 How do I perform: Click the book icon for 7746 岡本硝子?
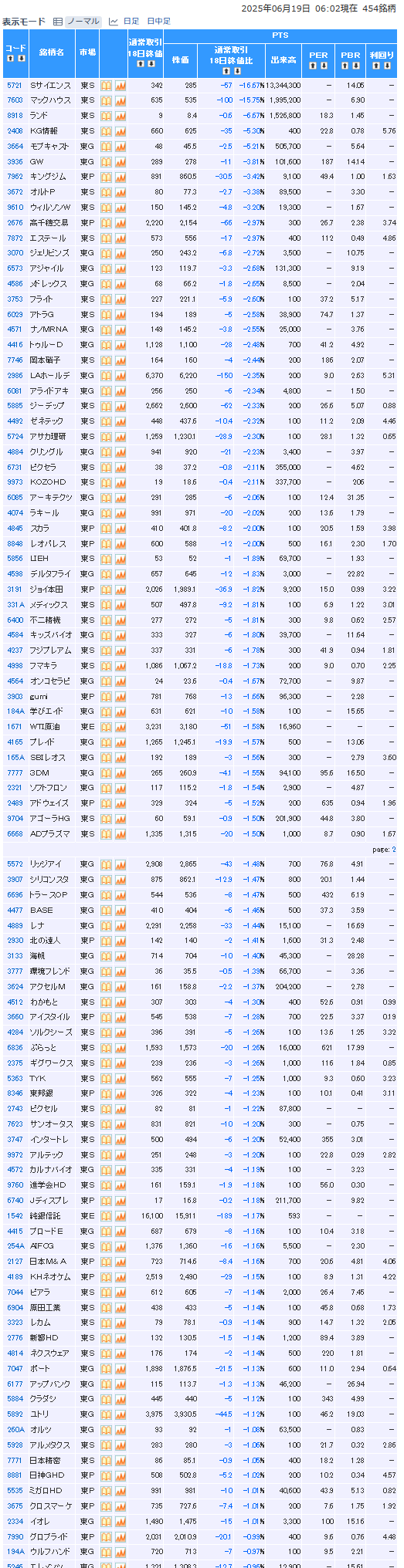click(107, 360)
